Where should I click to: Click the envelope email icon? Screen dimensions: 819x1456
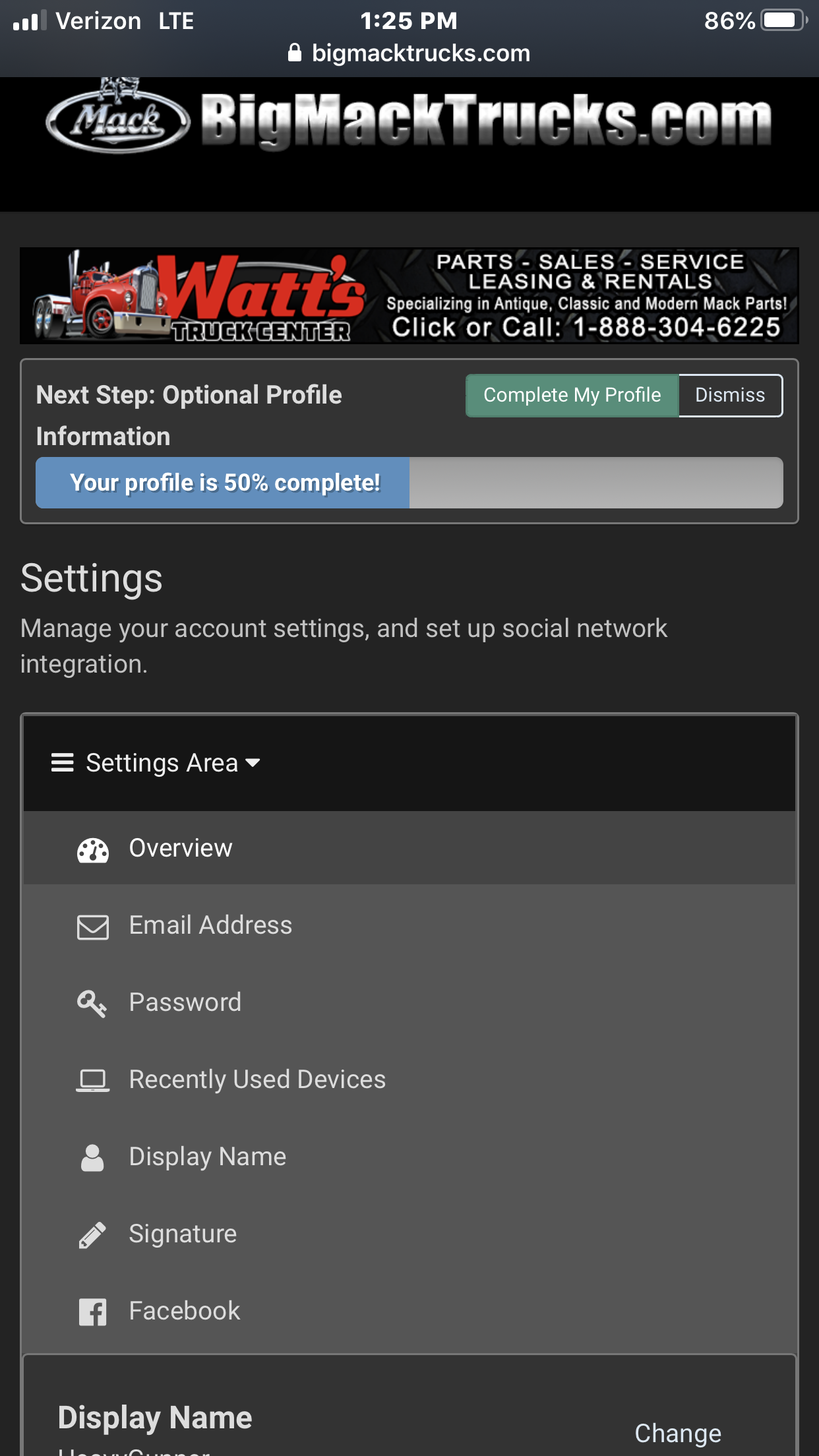click(93, 926)
